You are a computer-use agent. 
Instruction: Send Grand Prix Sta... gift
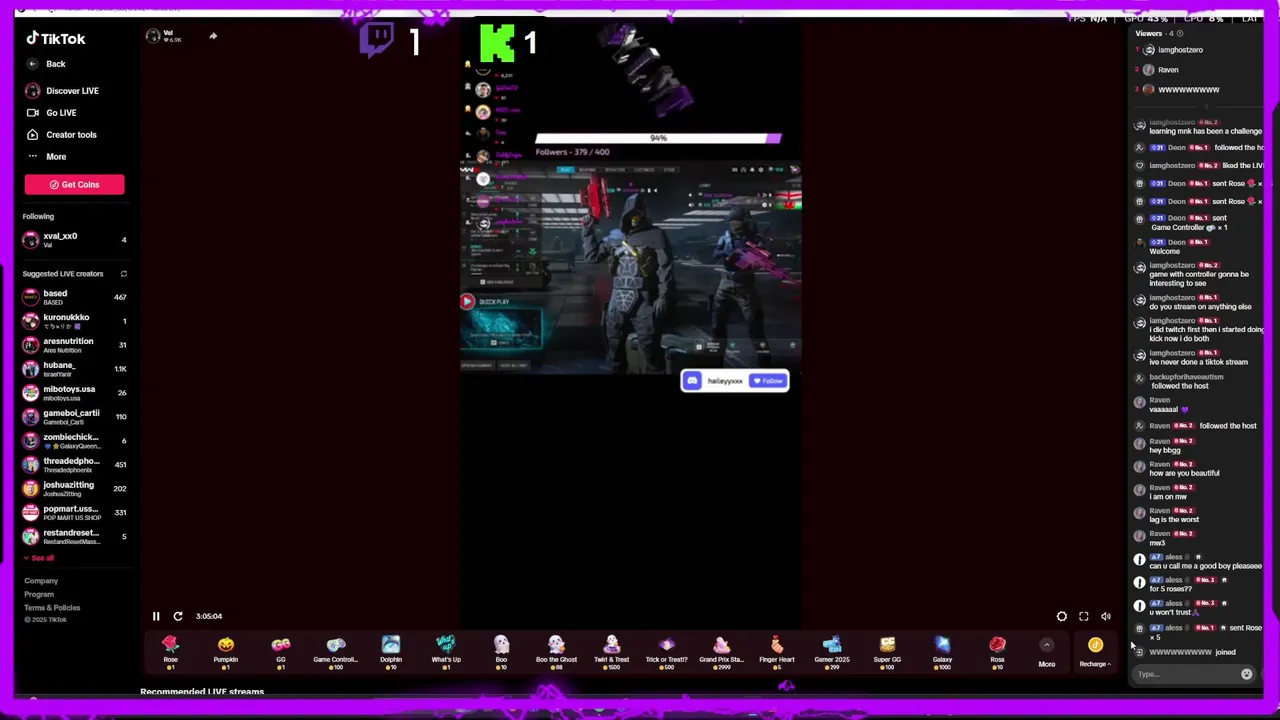(721, 650)
